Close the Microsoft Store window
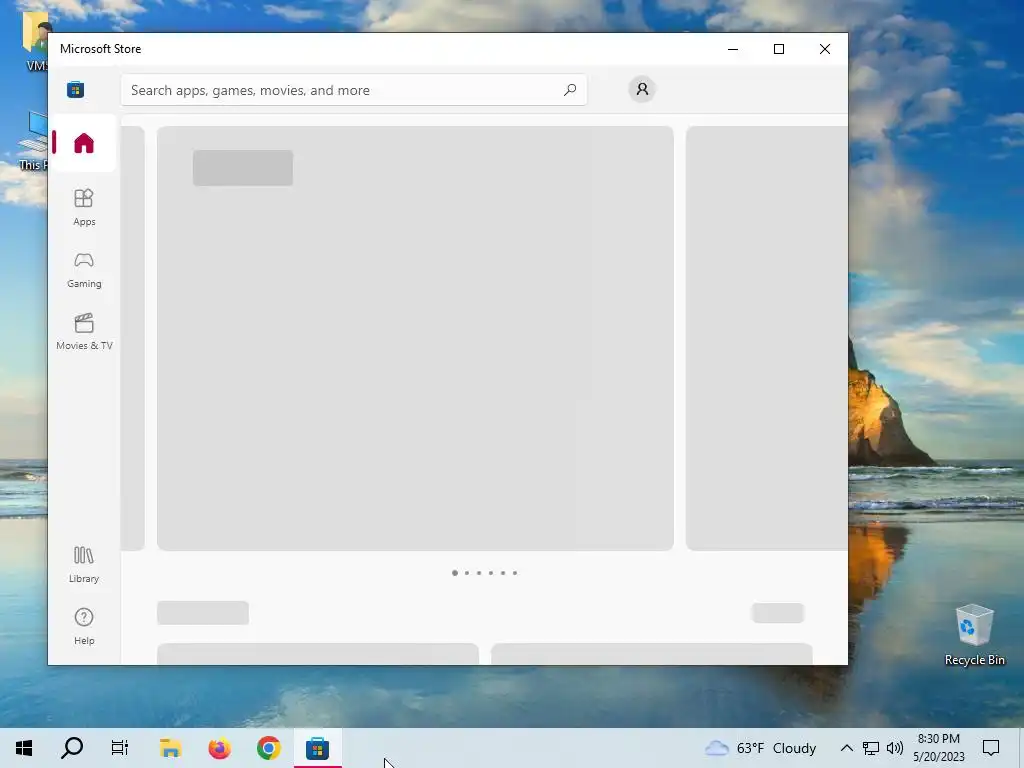This screenshot has width=1024, height=768. point(825,49)
